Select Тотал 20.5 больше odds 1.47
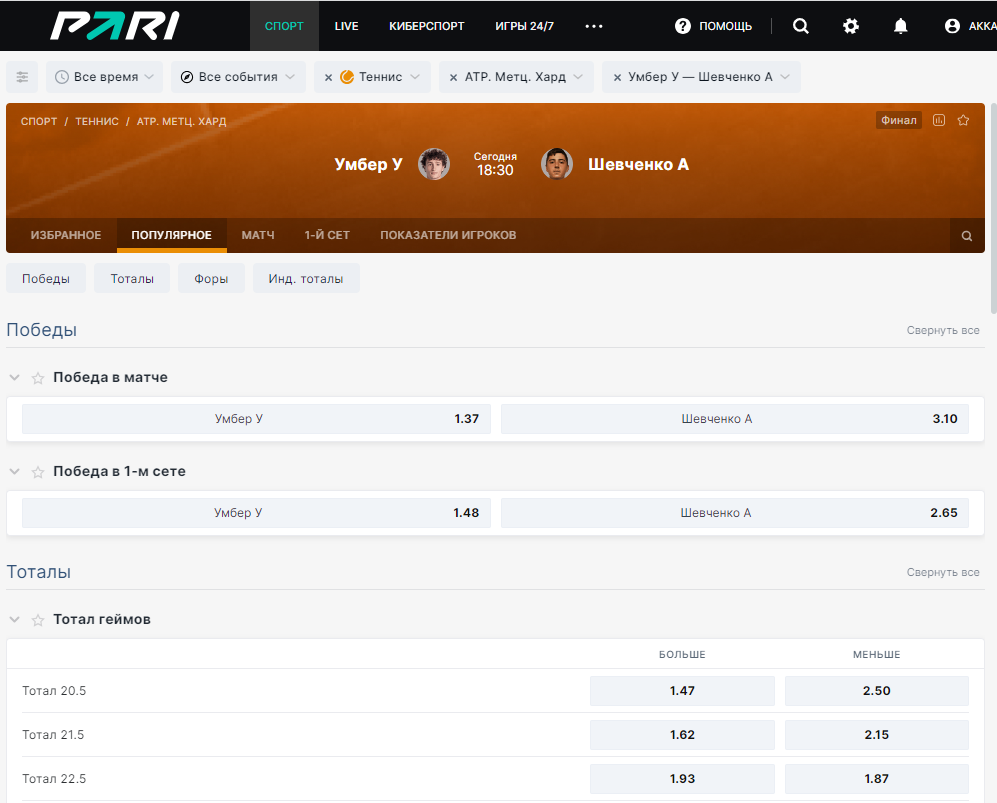This screenshot has width=997, height=803. (682, 691)
